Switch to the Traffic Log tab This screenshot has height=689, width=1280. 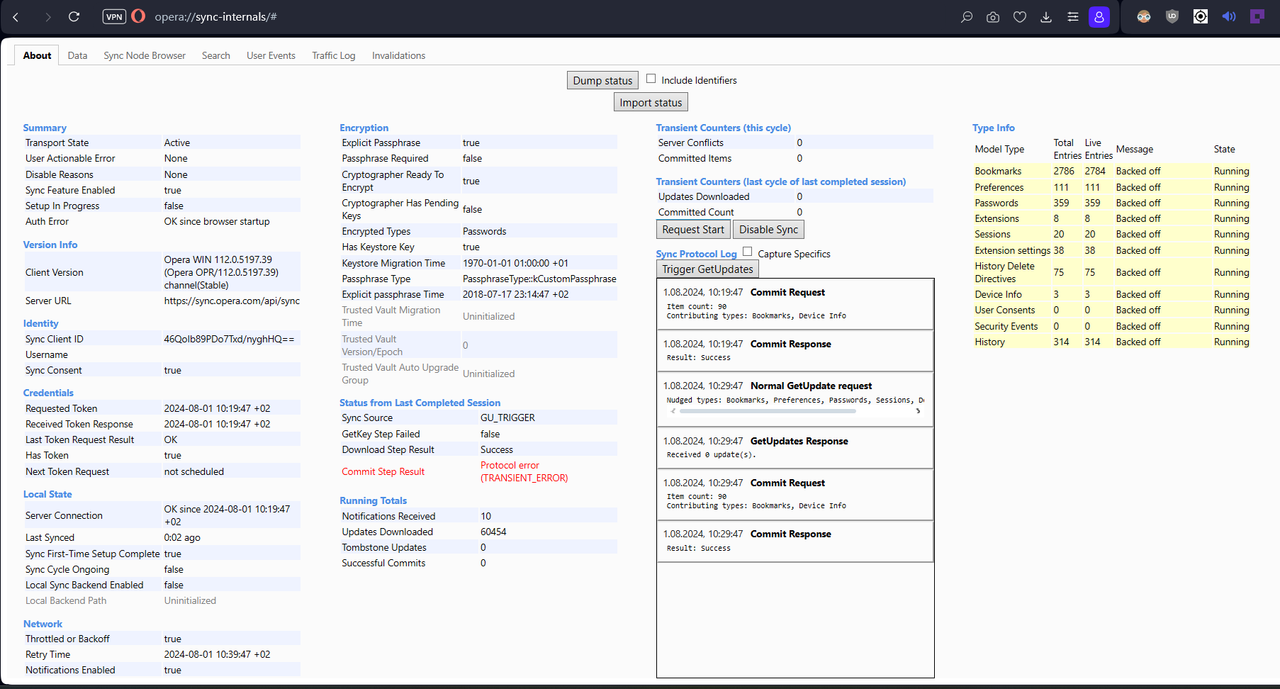[333, 56]
